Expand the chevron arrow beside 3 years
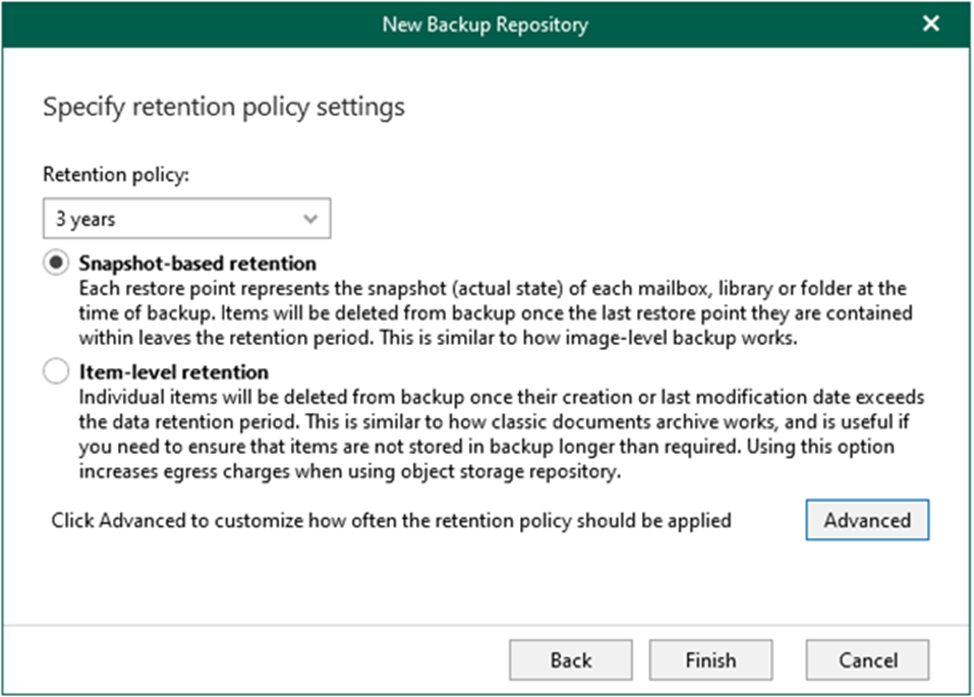 click(x=310, y=219)
